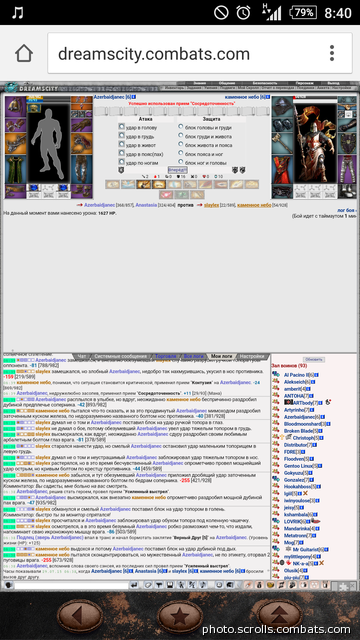Open 'Системные сообщения' tab
This screenshot has width=360, height=640.
(120, 356)
